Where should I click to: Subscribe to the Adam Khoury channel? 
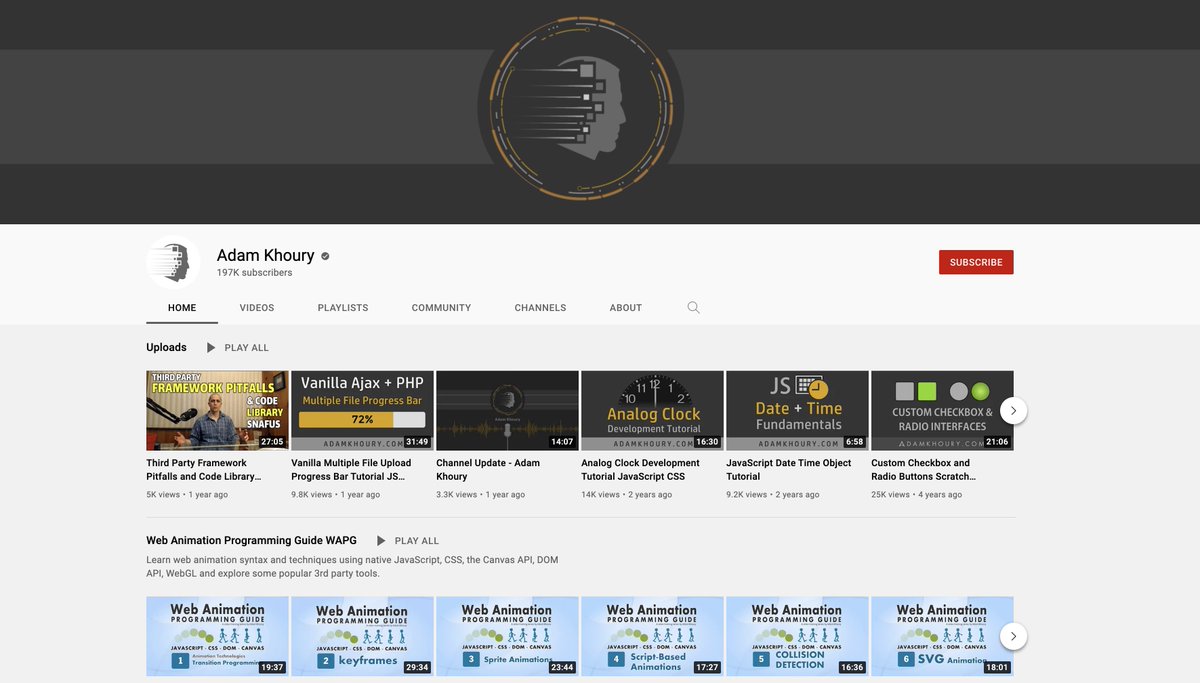click(976, 262)
